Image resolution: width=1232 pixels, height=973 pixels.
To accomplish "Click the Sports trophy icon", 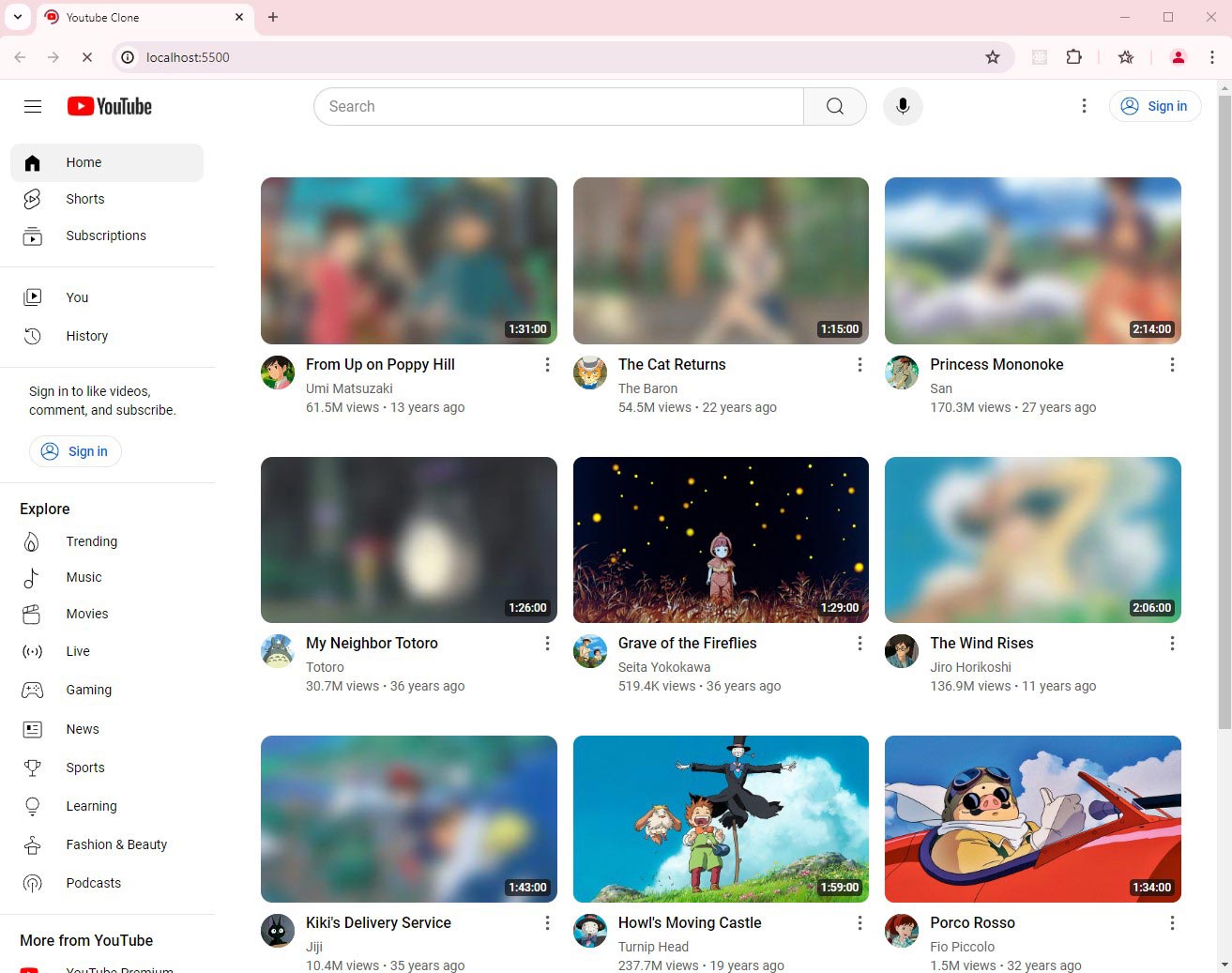I will coord(33,768).
